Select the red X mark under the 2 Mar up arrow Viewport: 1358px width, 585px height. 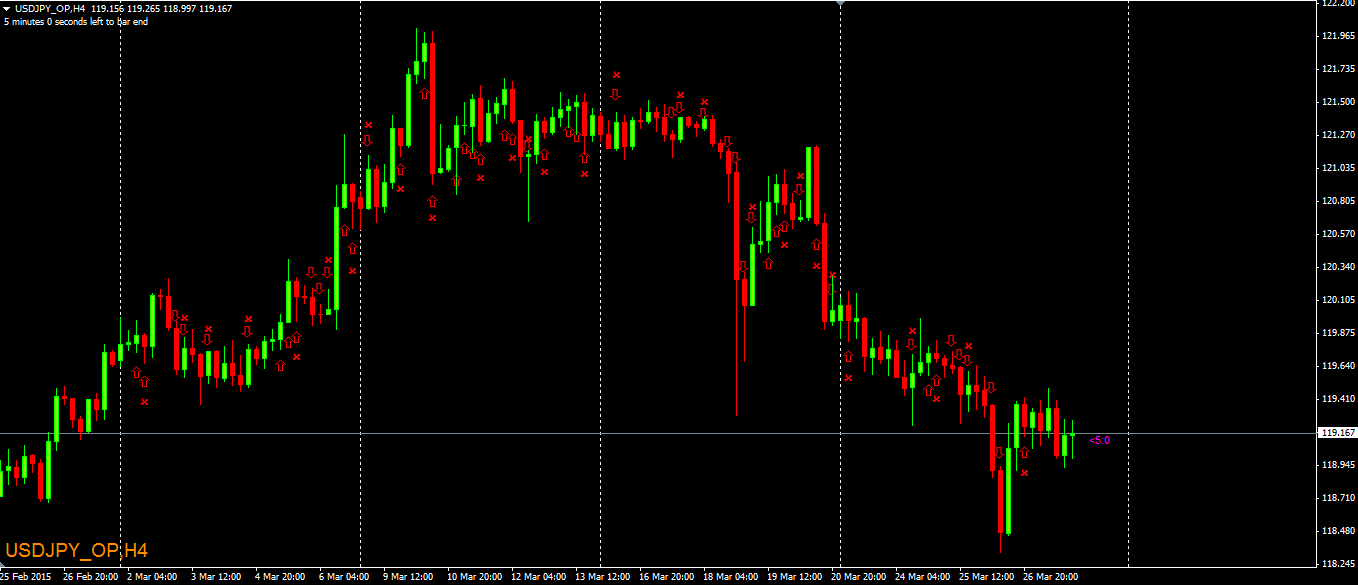(144, 402)
